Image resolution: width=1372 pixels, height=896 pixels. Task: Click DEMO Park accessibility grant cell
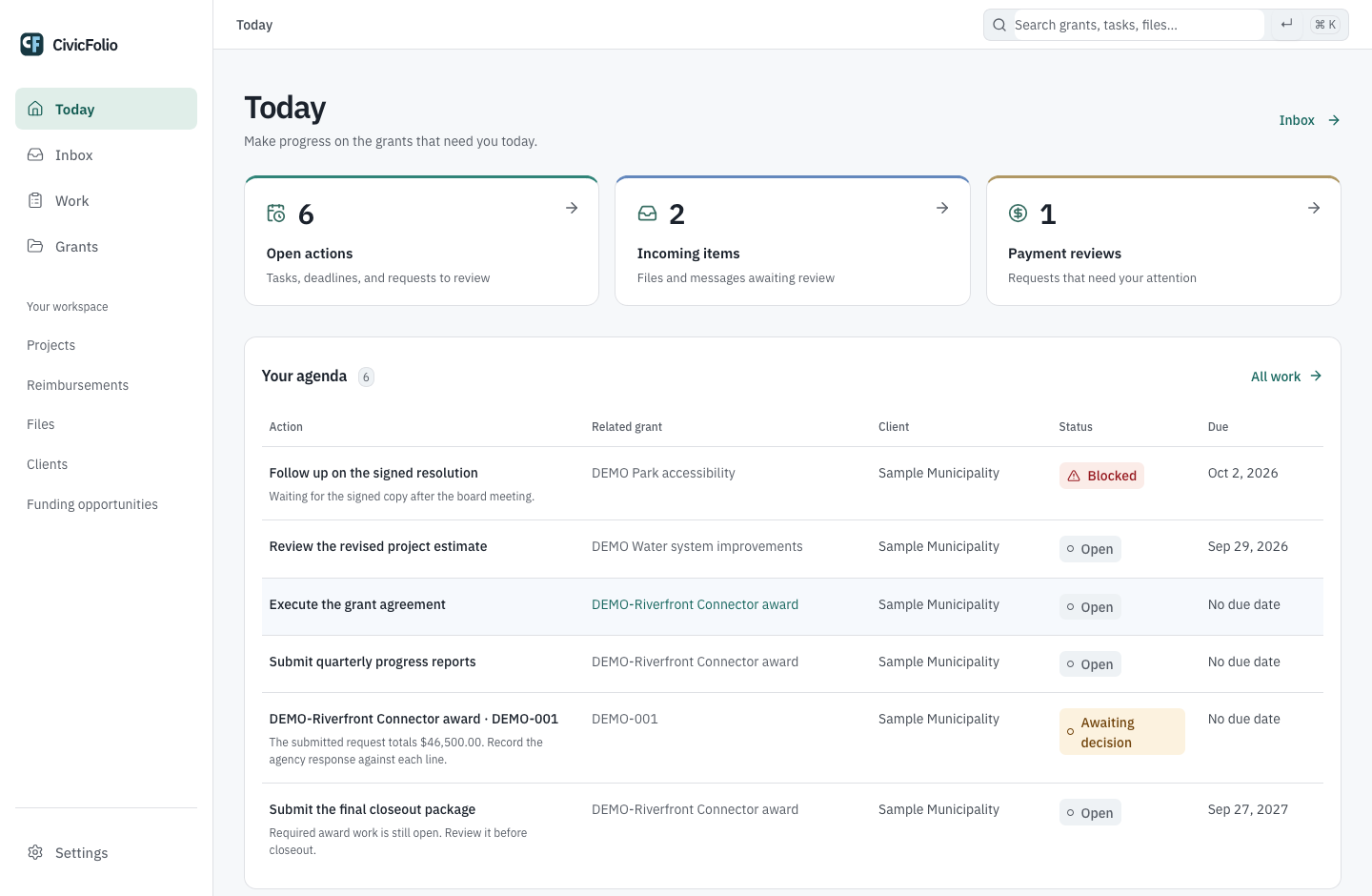coord(663,473)
